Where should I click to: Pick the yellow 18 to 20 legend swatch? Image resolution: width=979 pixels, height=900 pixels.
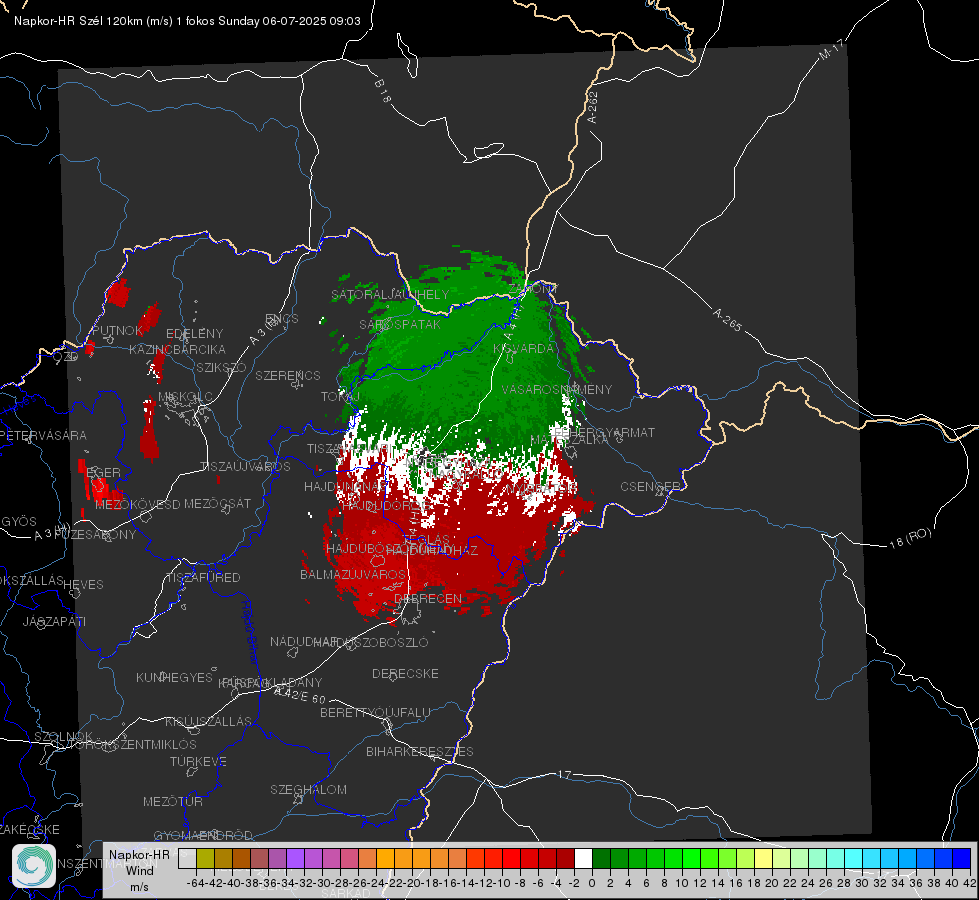pyautogui.click(x=763, y=859)
